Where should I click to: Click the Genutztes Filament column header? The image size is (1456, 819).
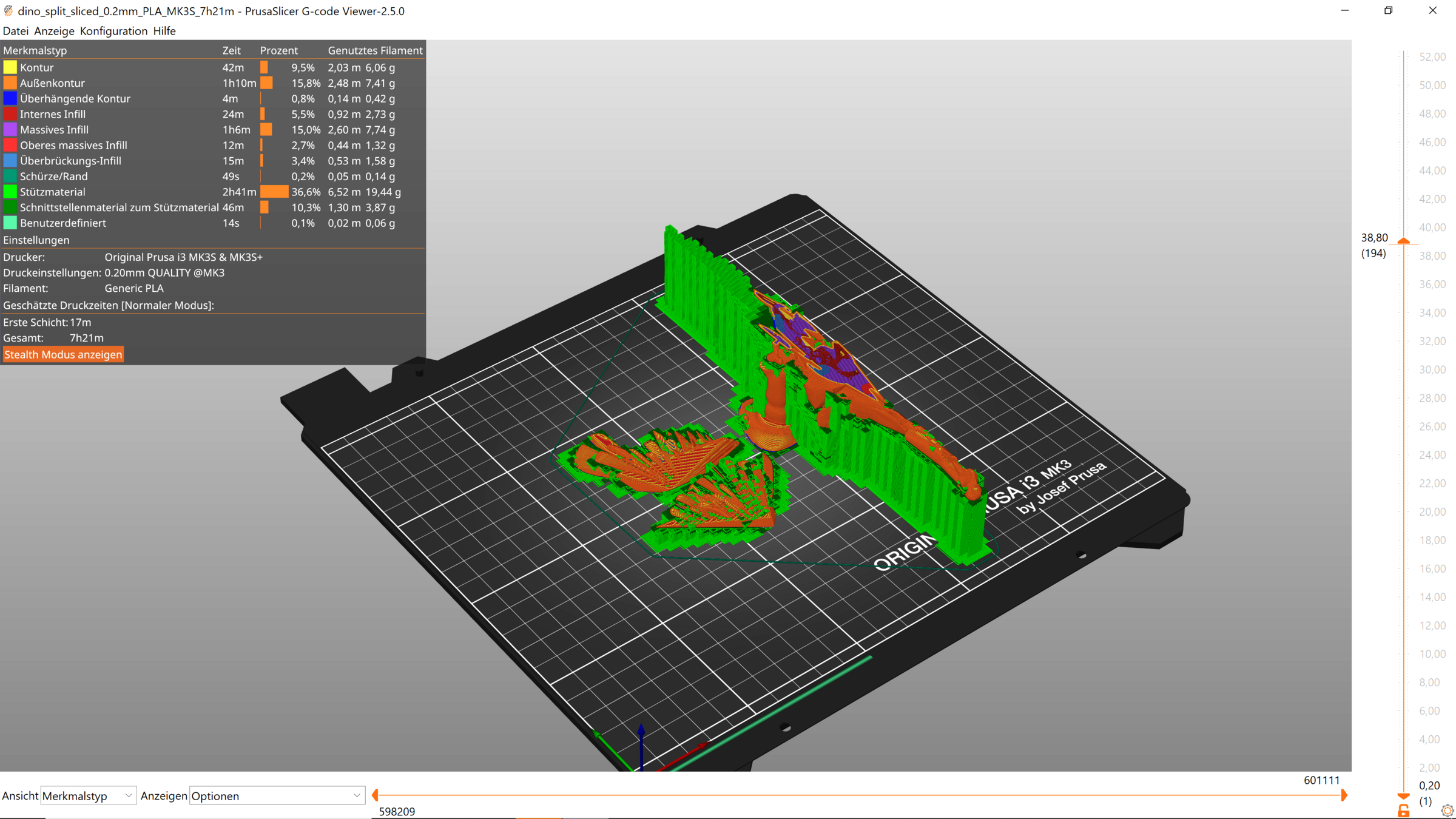tap(375, 50)
